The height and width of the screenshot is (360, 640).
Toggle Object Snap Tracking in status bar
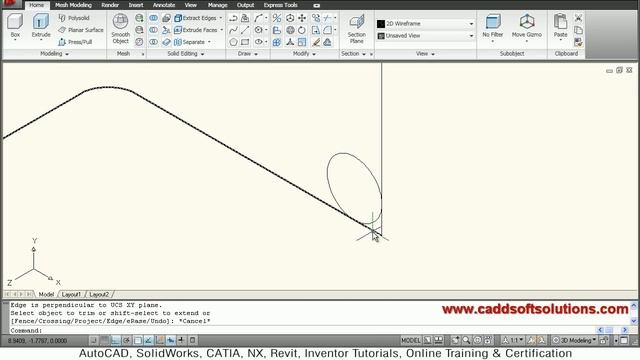coord(149,340)
